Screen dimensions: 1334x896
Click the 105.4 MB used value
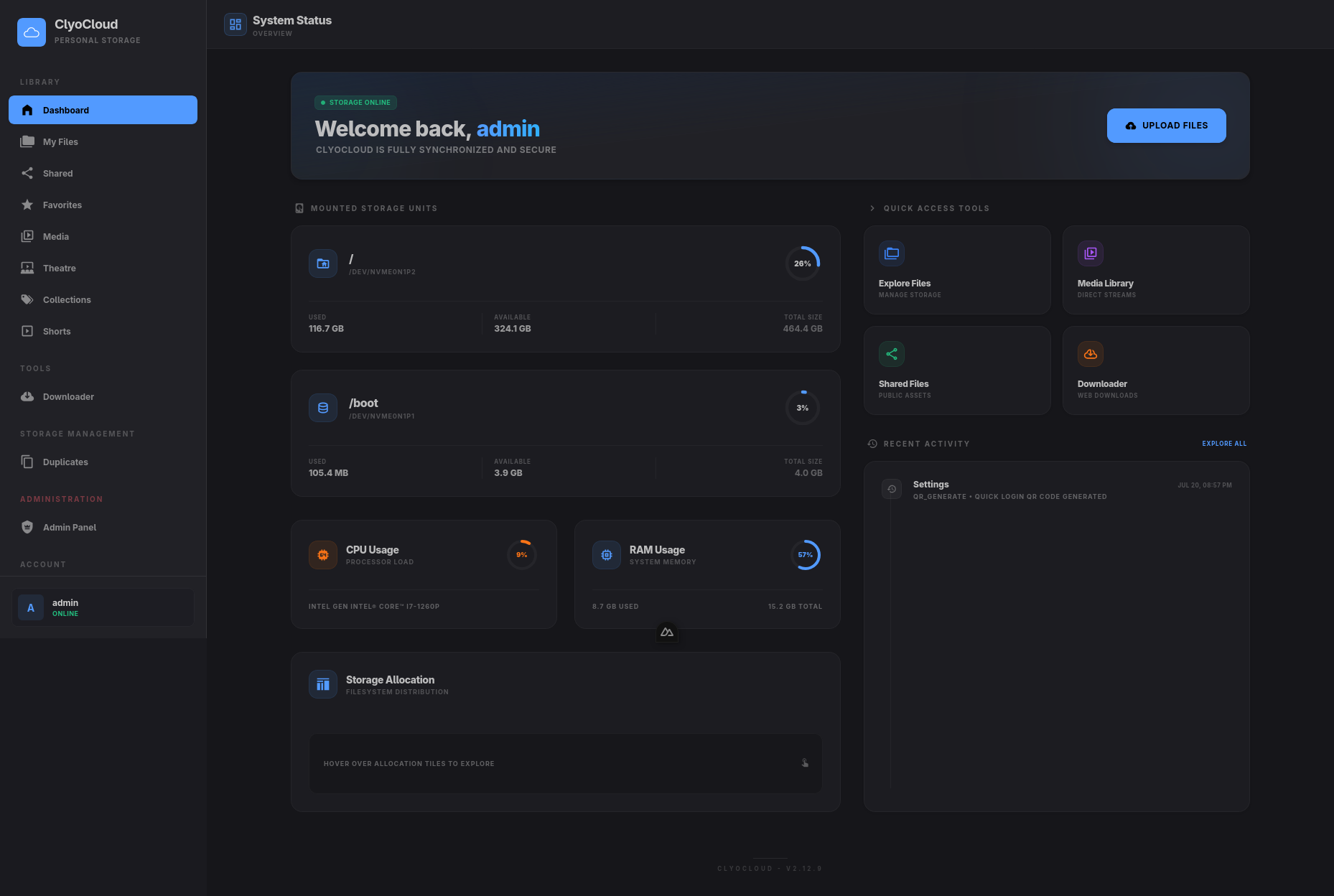point(328,473)
